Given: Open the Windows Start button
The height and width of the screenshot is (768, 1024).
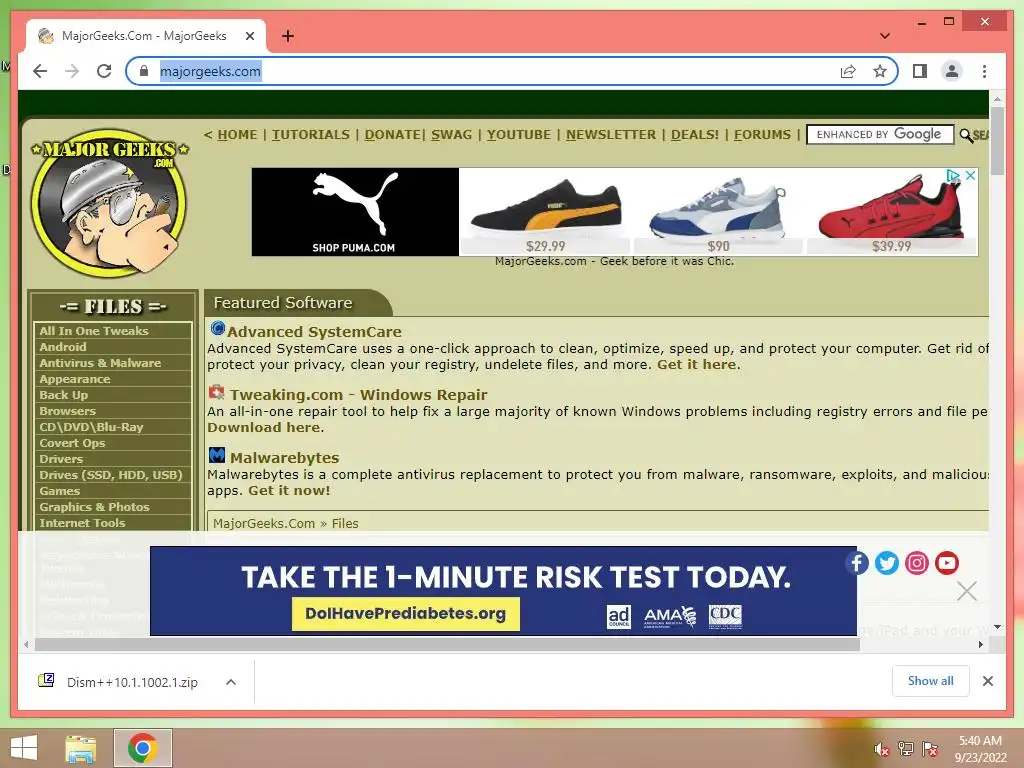Looking at the screenshot, I should tap(24, 748).
